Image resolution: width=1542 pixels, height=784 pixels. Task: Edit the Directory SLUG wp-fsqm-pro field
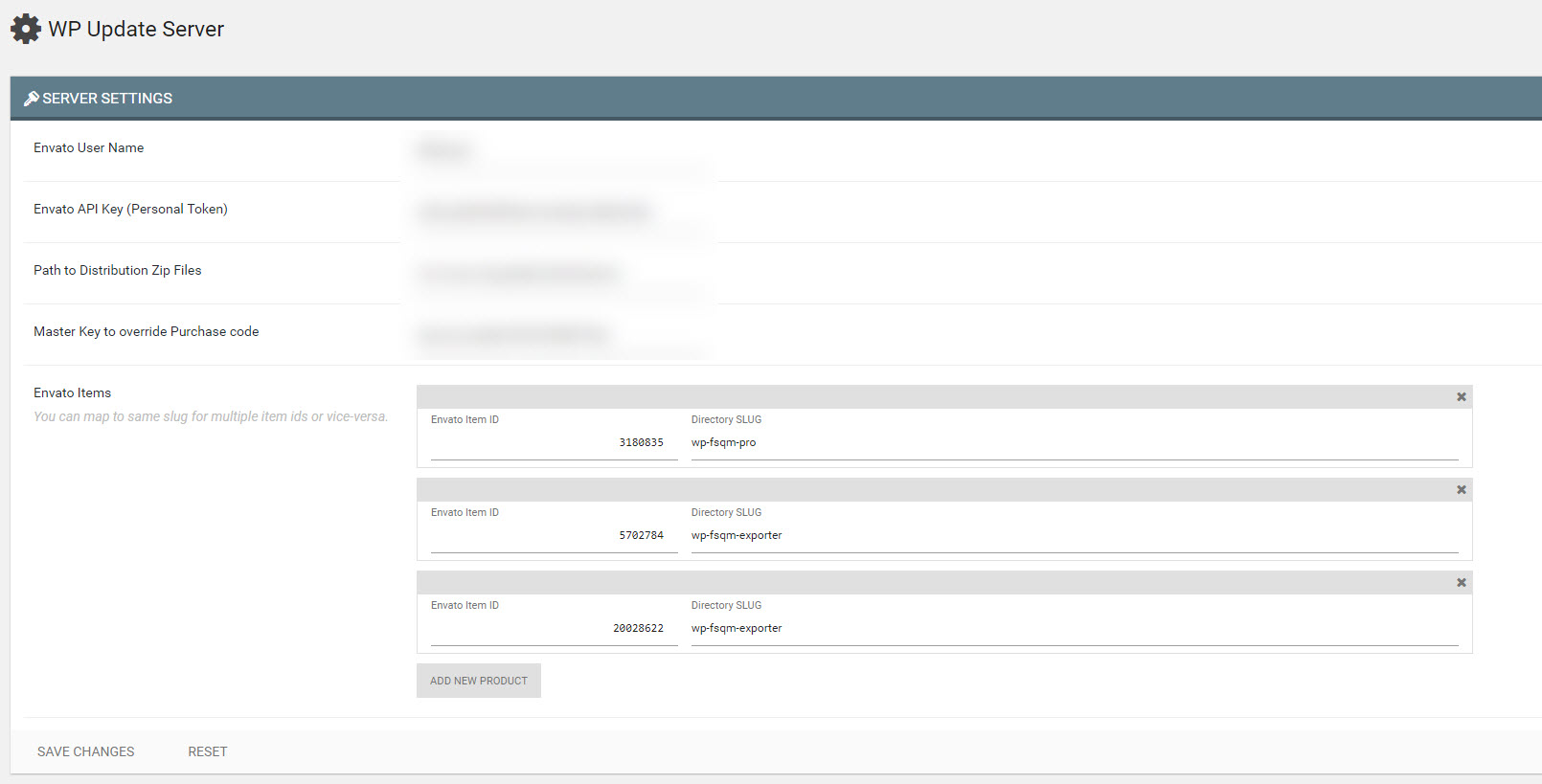(1075, 443)
